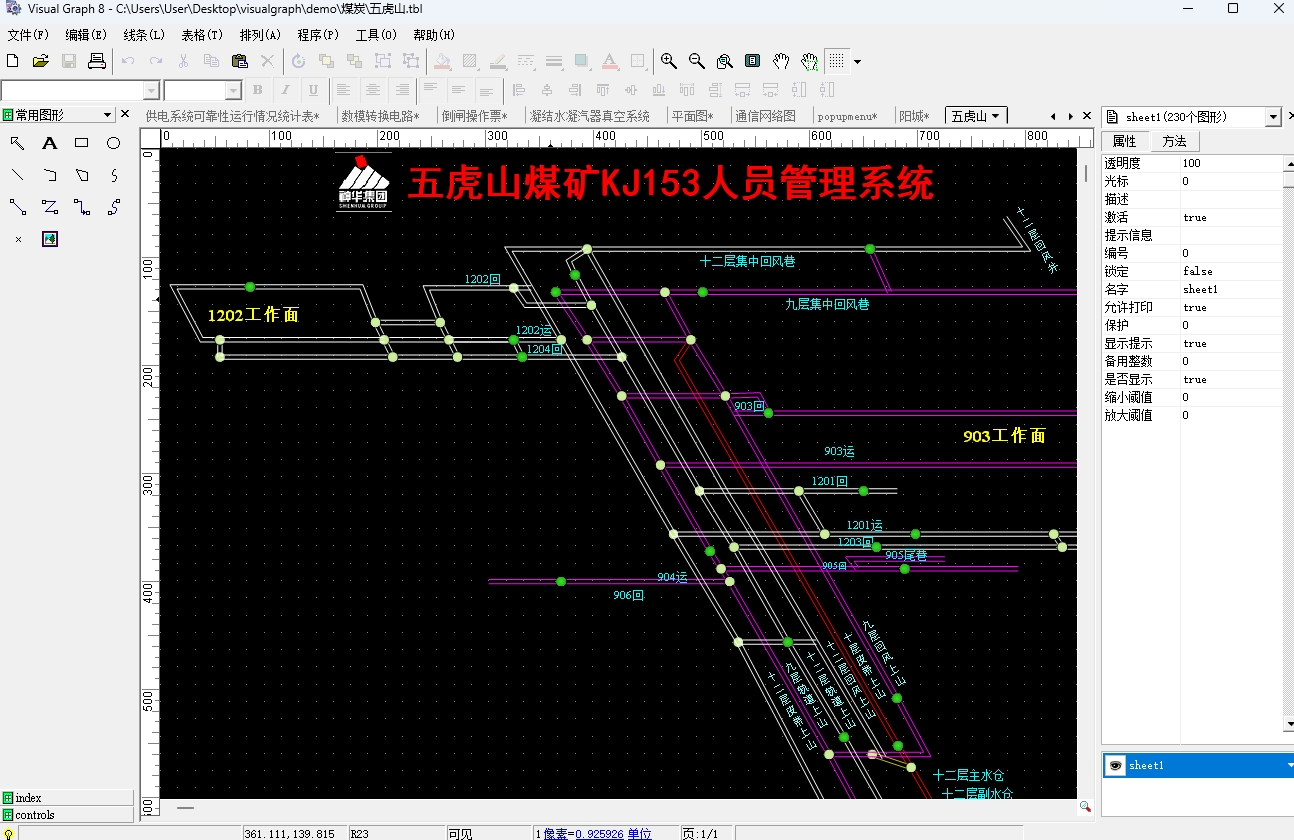Click the zoom in magnifier
The width and height of the screenshot is (1294, 840).
point(669,61)
